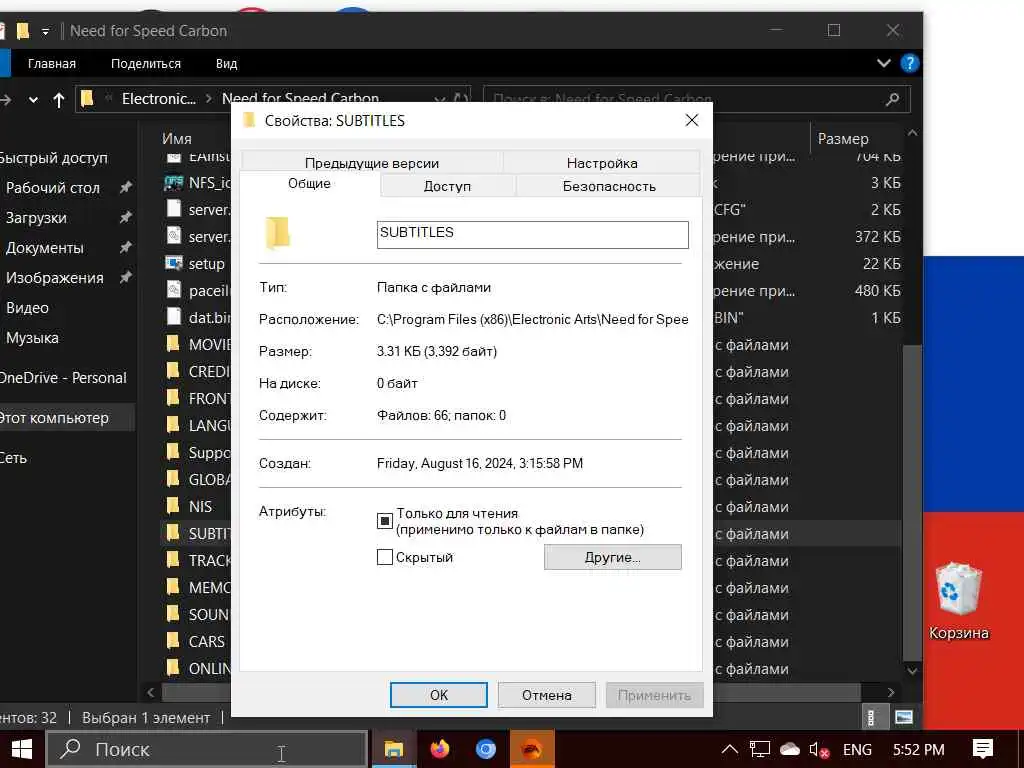
Task: Click the file list scroll-down arrow
Action: click(x=912, y=670)
